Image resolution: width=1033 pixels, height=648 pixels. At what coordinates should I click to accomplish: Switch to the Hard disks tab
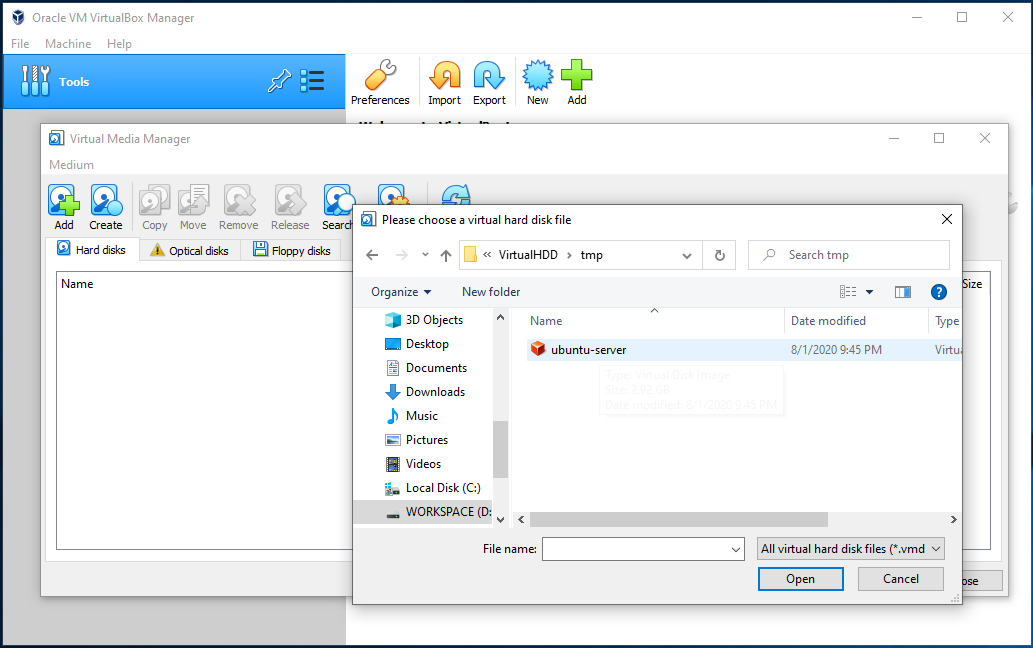click(x=92, y=250)
